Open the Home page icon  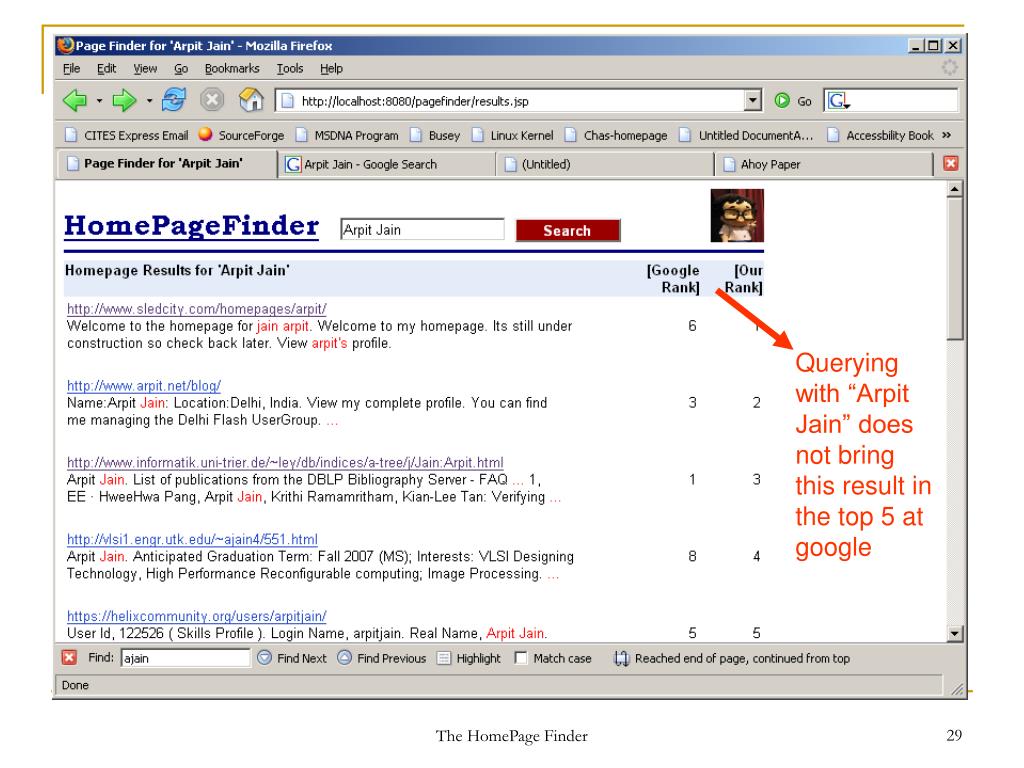coord(251,100)
